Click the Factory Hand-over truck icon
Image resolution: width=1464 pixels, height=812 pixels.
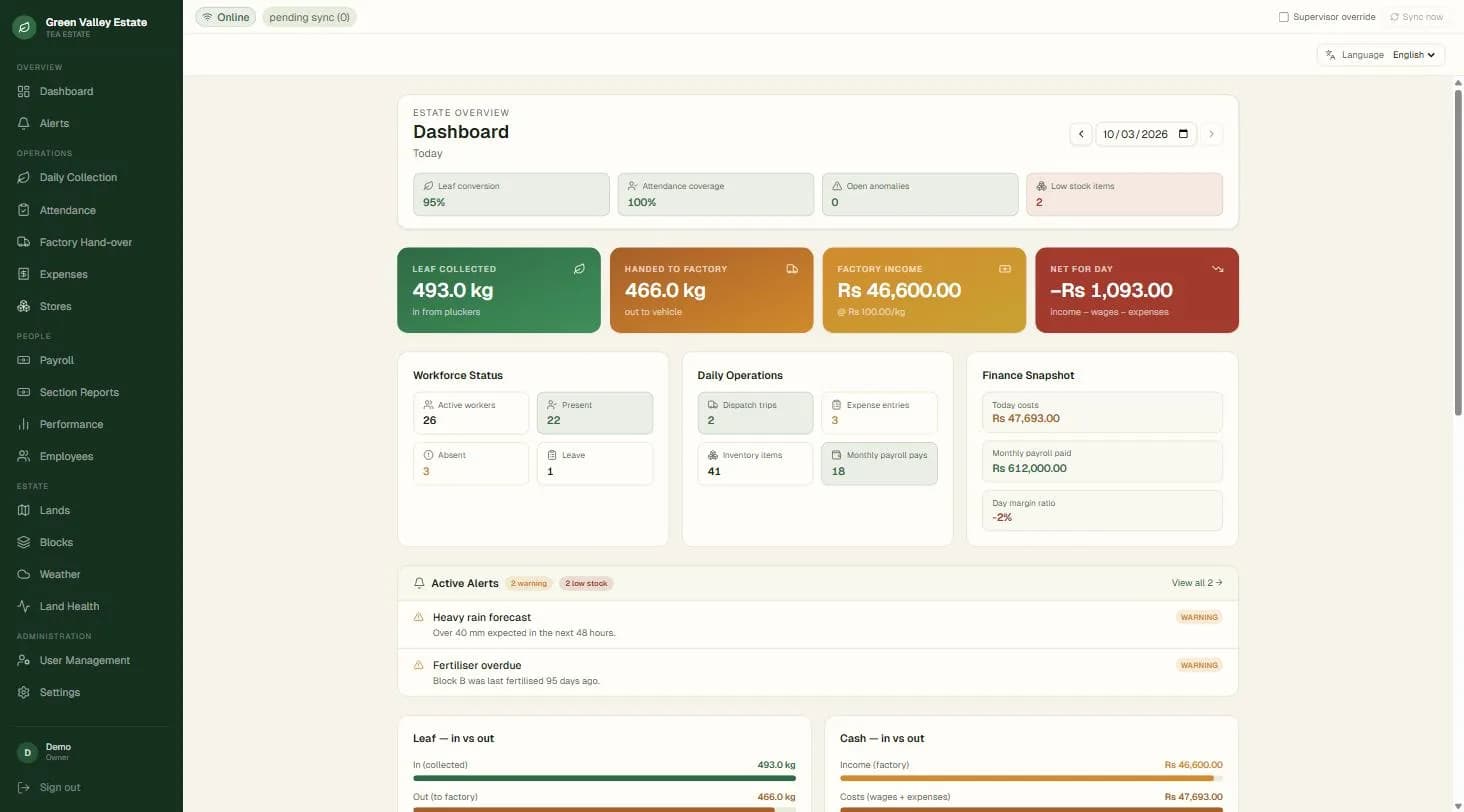pos(24,242)
